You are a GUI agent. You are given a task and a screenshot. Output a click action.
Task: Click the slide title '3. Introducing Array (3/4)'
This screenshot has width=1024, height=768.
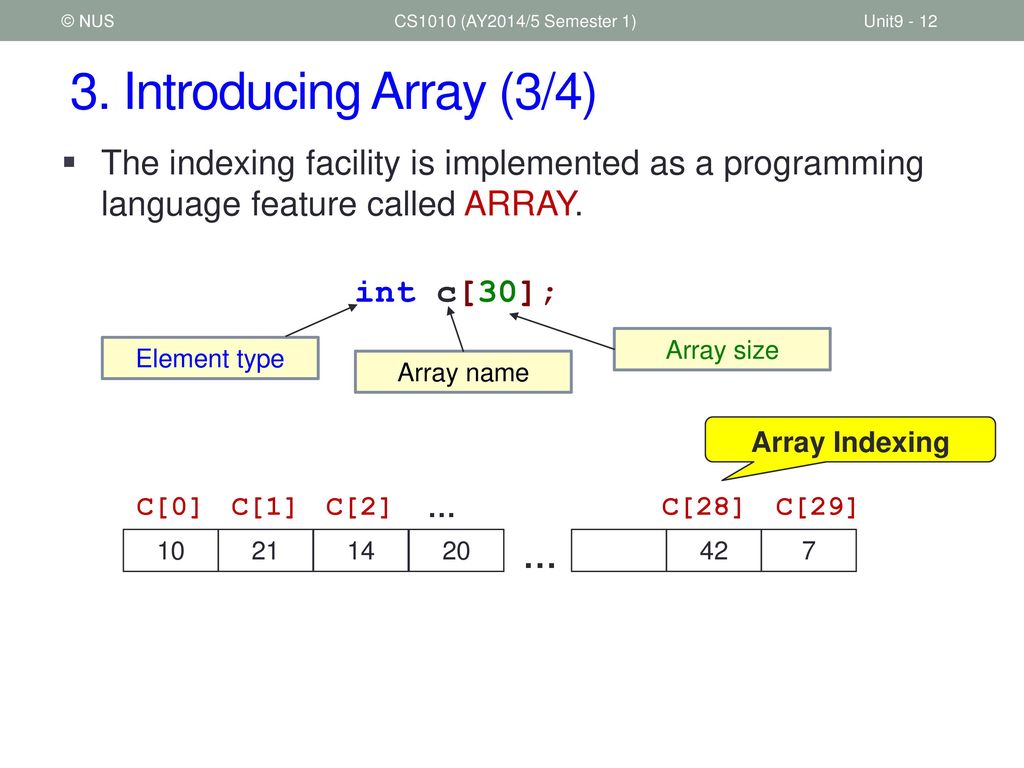coord(332,92)
